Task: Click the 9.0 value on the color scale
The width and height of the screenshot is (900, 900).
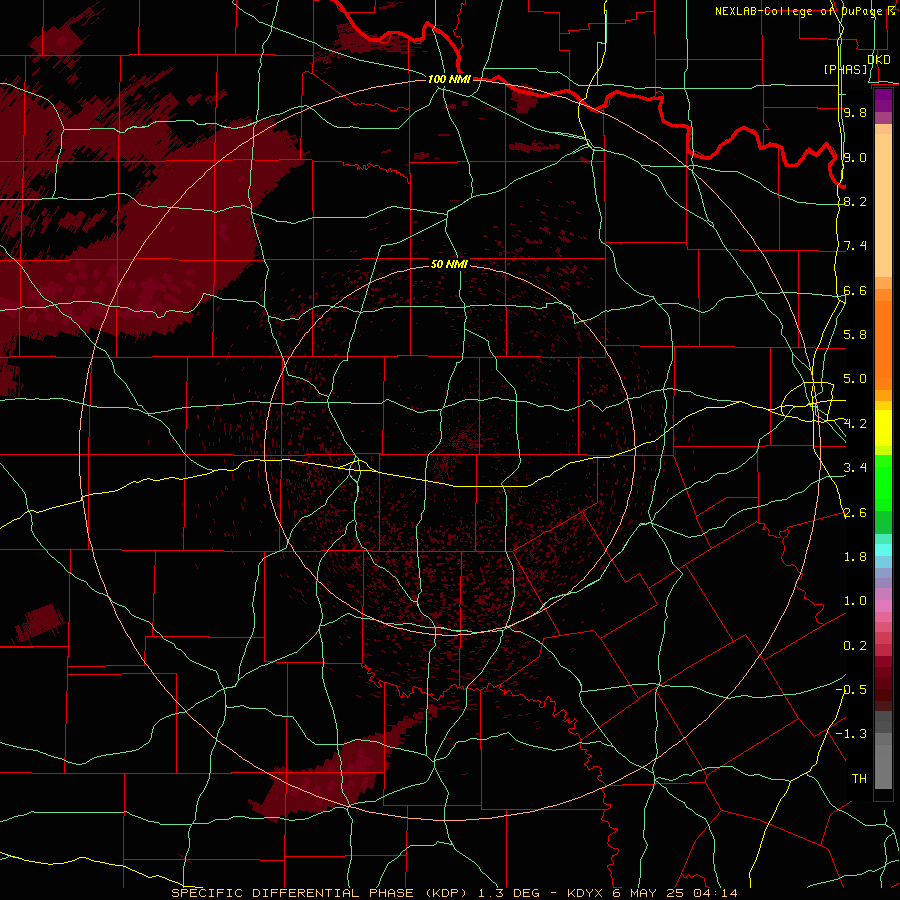Action: click(855, 157)
